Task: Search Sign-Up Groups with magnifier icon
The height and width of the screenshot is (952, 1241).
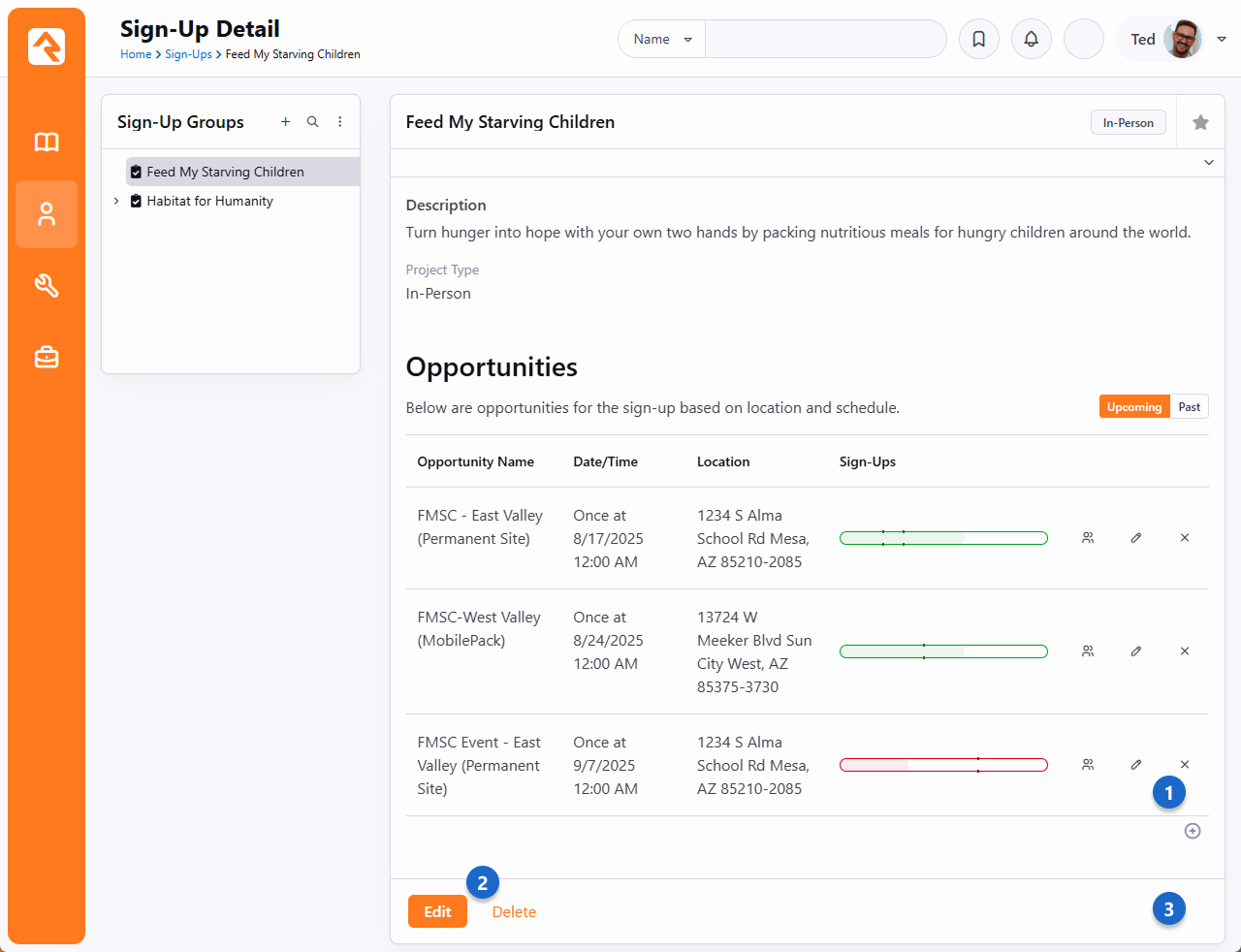Action: [x=312, y=122]
